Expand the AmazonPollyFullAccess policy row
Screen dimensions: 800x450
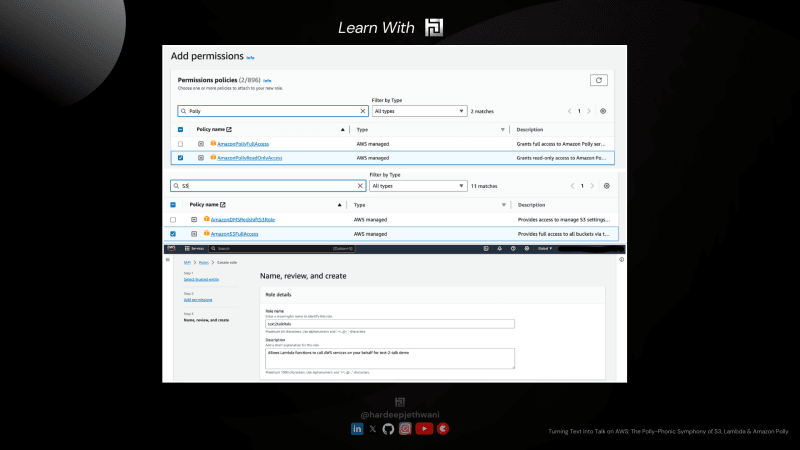201,144
